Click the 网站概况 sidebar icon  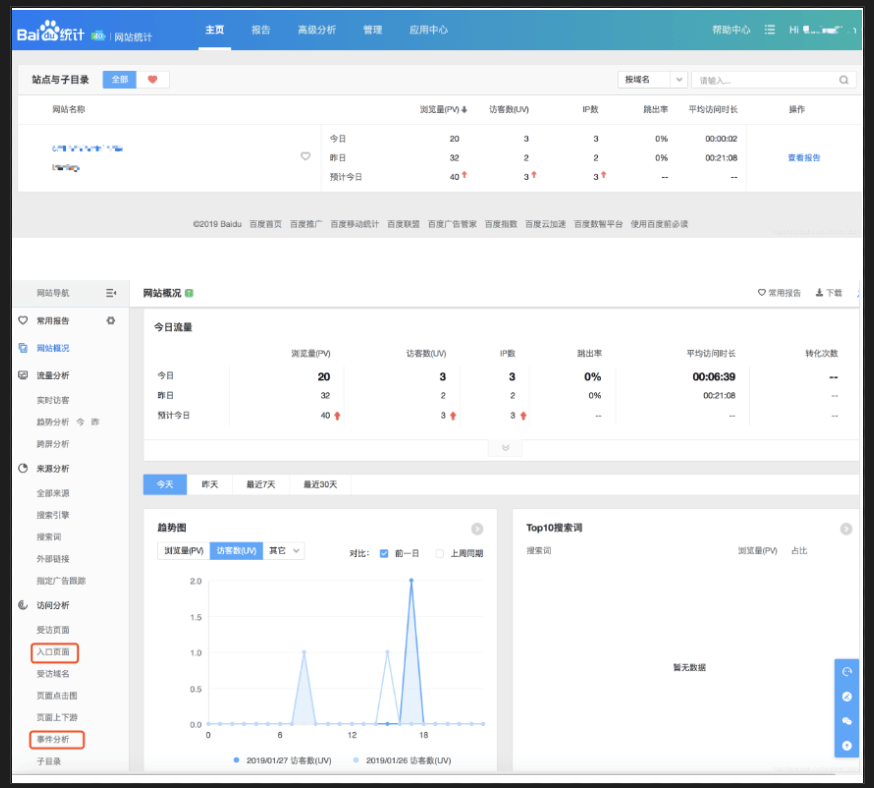(23, 348)
